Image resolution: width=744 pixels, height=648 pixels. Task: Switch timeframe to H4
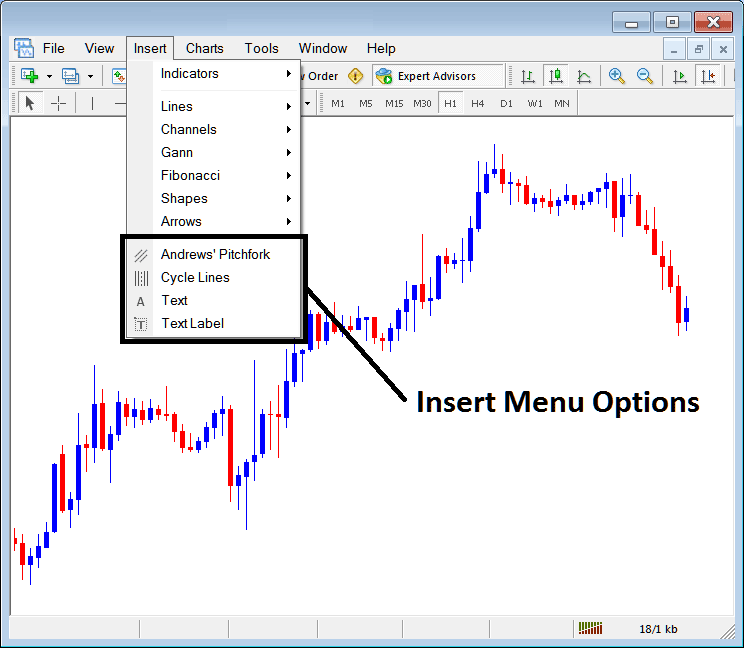click(x=478, y=103)
